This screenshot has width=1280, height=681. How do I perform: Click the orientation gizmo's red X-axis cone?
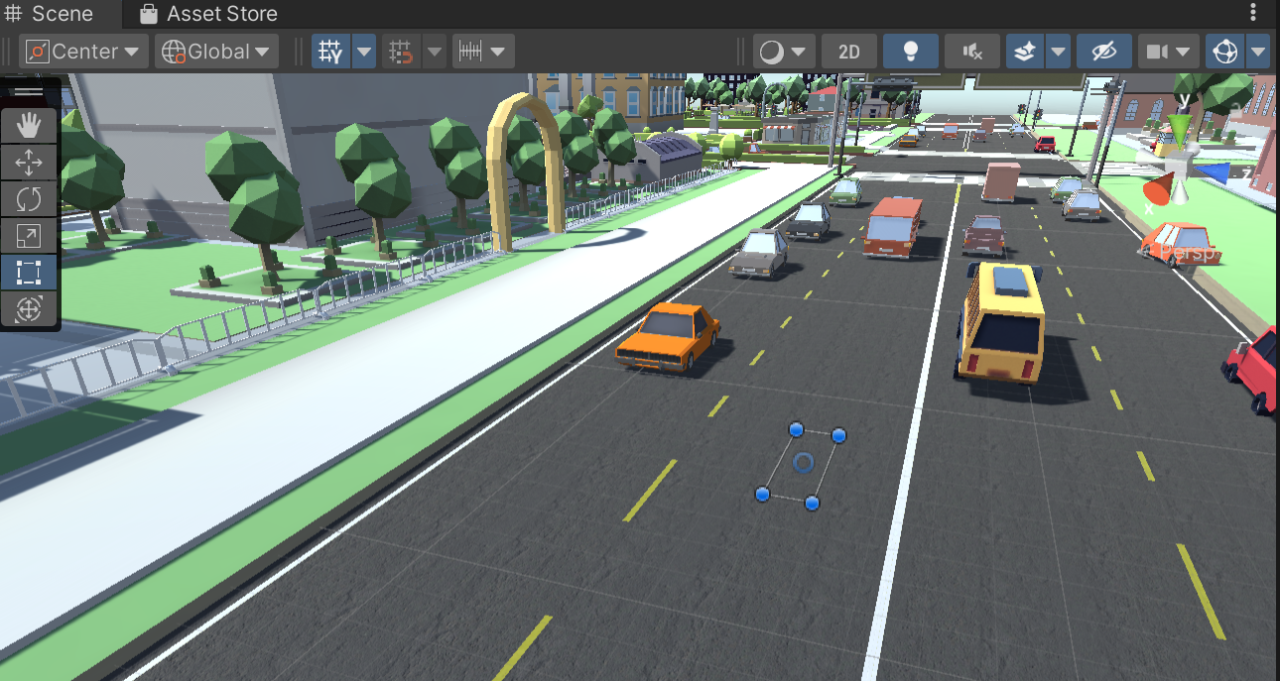1158,188
